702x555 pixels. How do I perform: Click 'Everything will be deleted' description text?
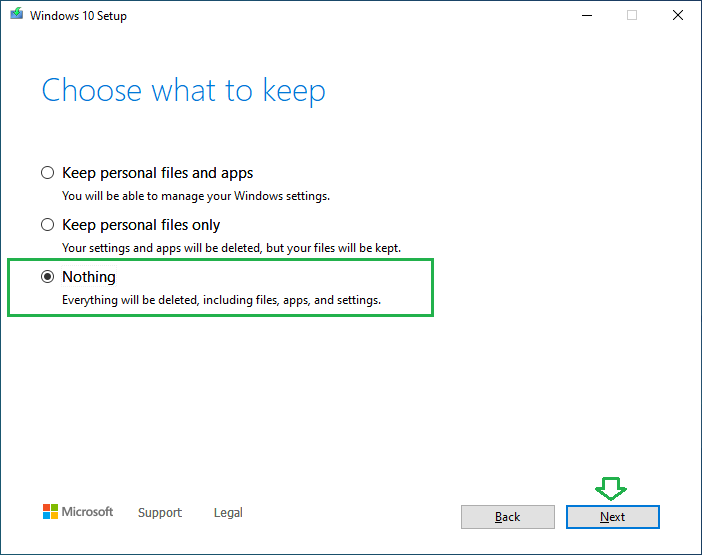222,300
